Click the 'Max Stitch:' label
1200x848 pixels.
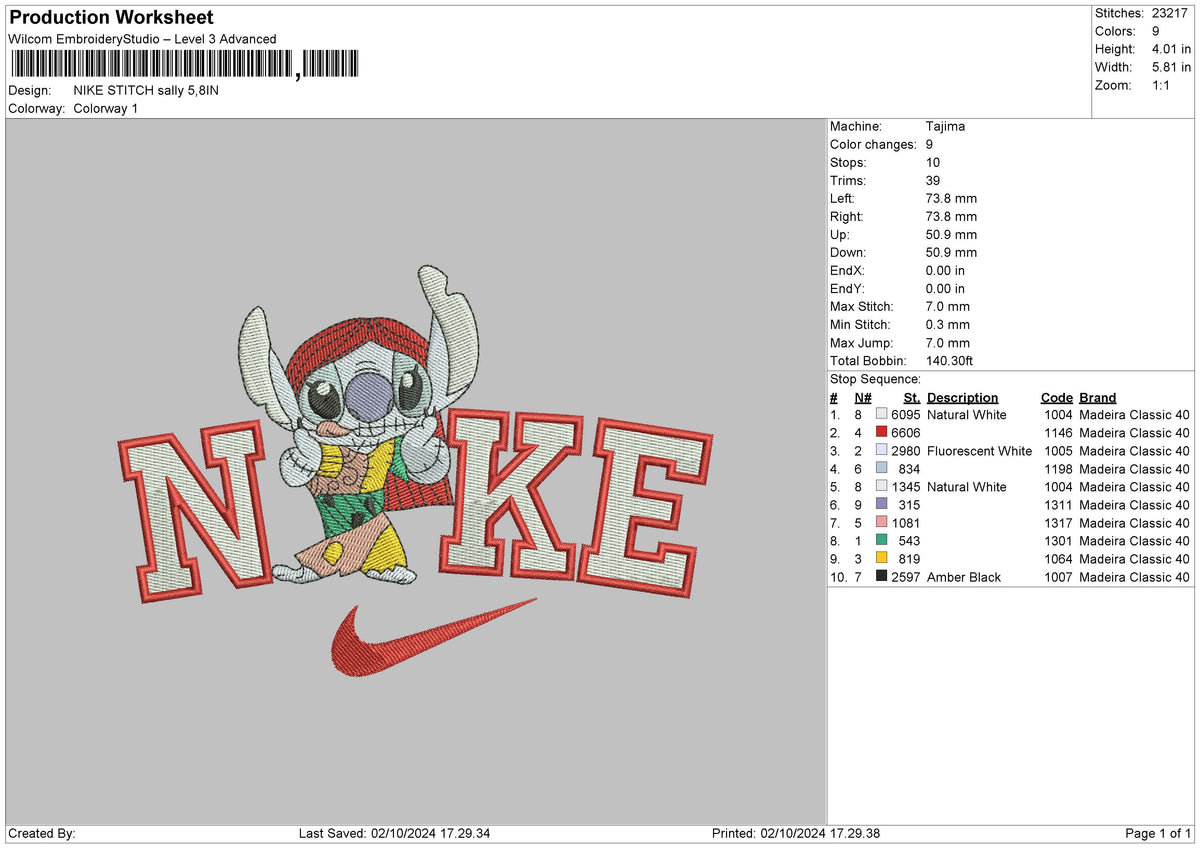click(x=864, y=307)
